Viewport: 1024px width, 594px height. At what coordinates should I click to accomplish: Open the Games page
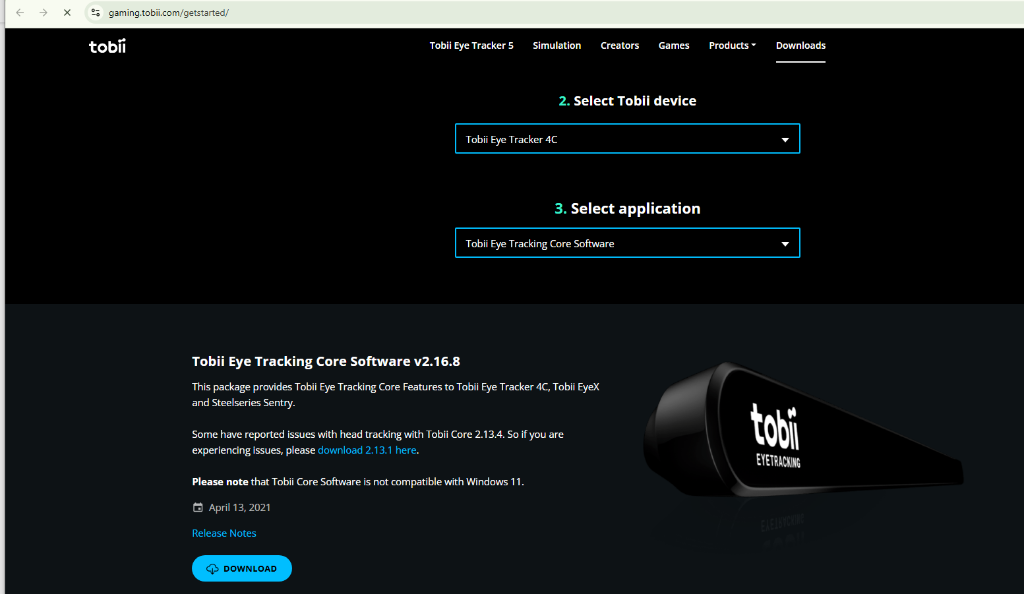tap(673, 46)
